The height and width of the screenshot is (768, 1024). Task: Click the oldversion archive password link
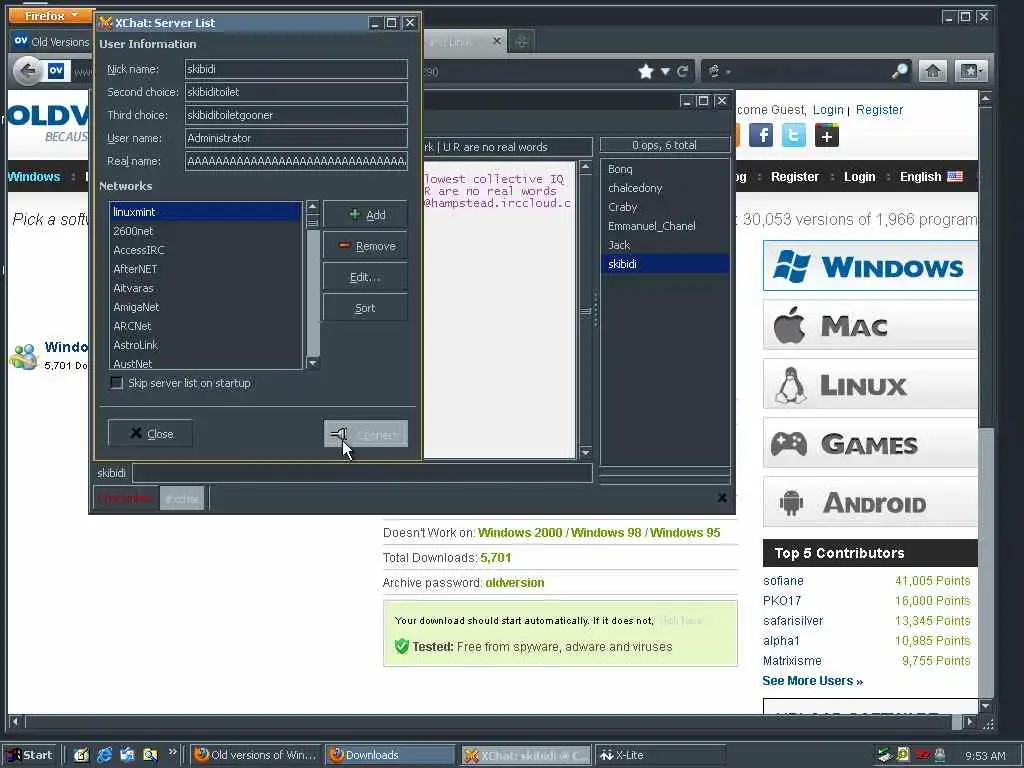click(515, 583)
